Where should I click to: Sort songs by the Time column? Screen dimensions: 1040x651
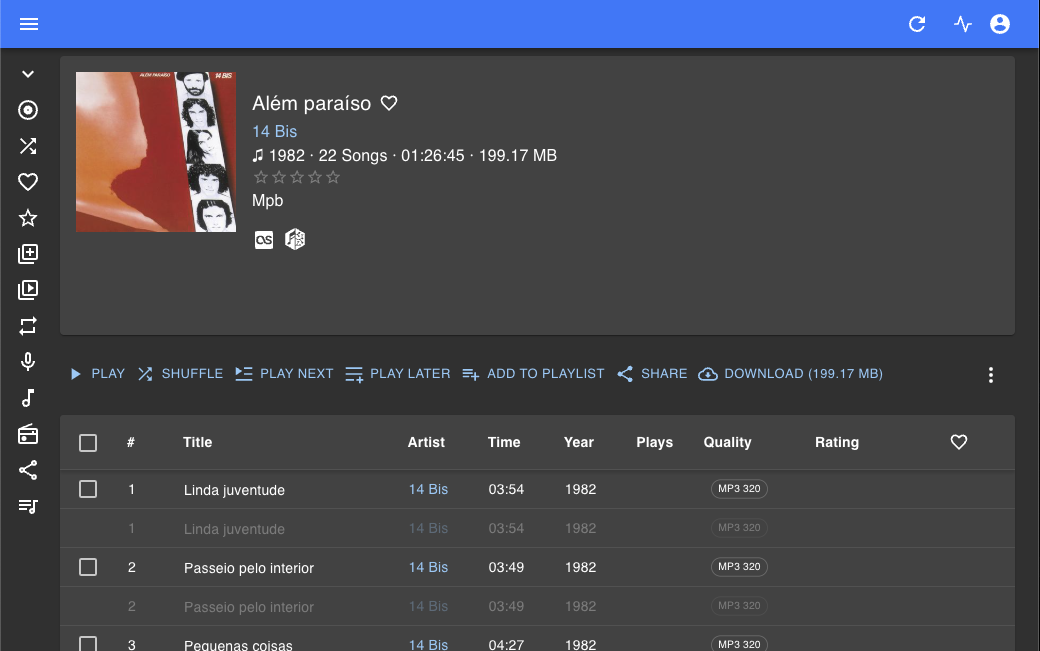tap(504, 442)
